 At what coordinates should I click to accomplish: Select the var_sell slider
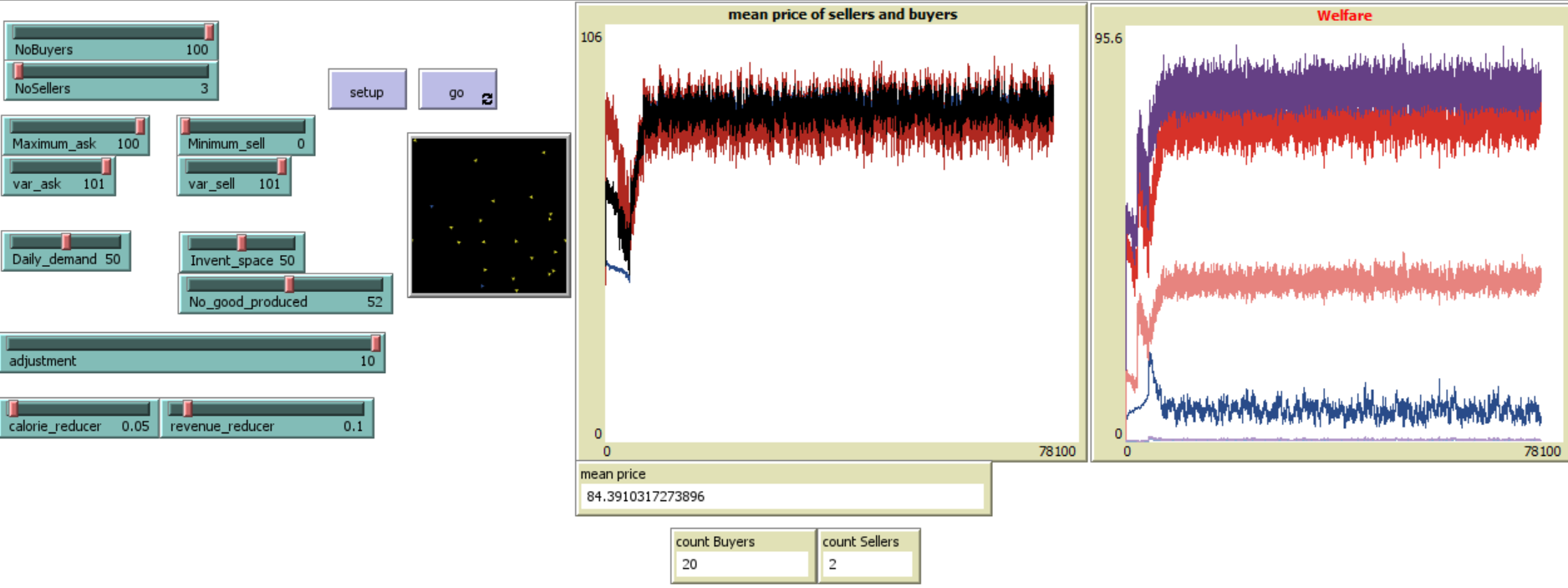pos(234,176)
